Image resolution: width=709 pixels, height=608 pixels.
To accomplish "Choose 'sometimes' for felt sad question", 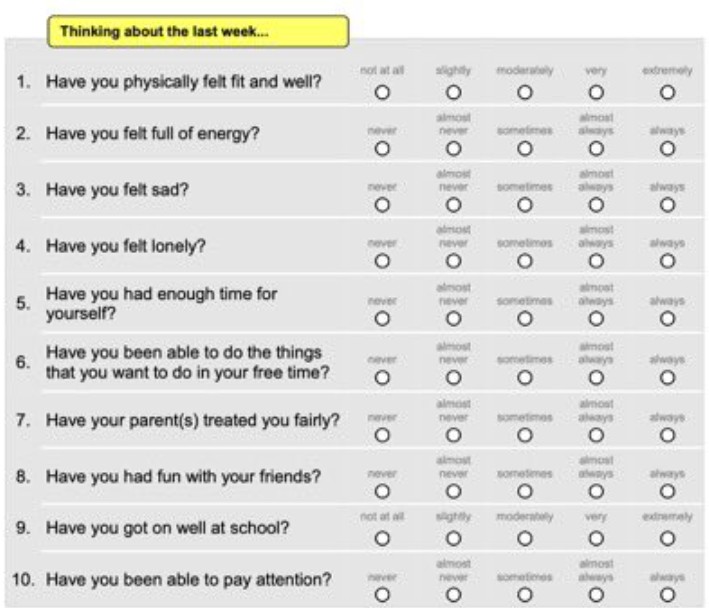I will click(525, 204).
